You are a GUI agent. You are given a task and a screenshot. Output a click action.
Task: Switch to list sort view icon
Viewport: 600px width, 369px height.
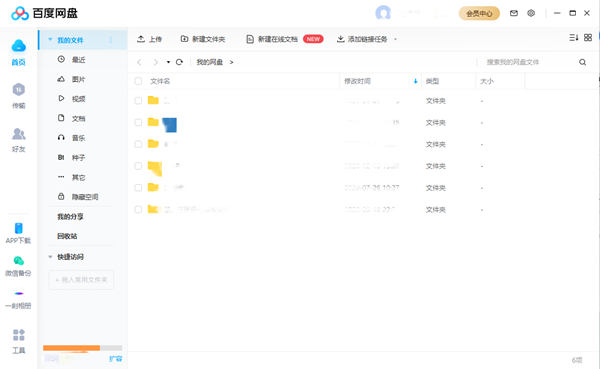[574, 38]
